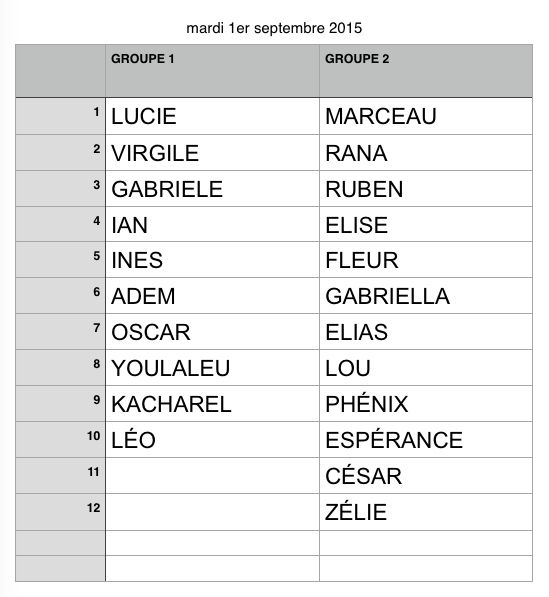Select the OSCAR cell

pyautogui.click(x=212, y=332)
